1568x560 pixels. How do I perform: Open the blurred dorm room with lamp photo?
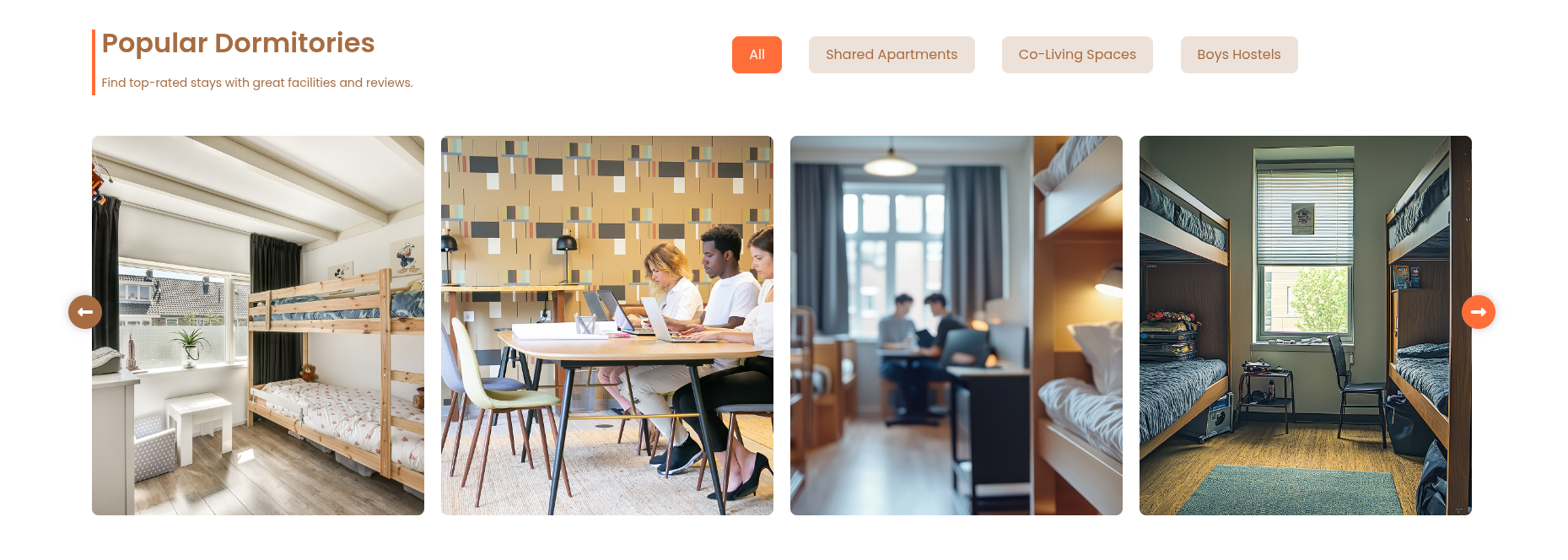click(x=956, y=326)
